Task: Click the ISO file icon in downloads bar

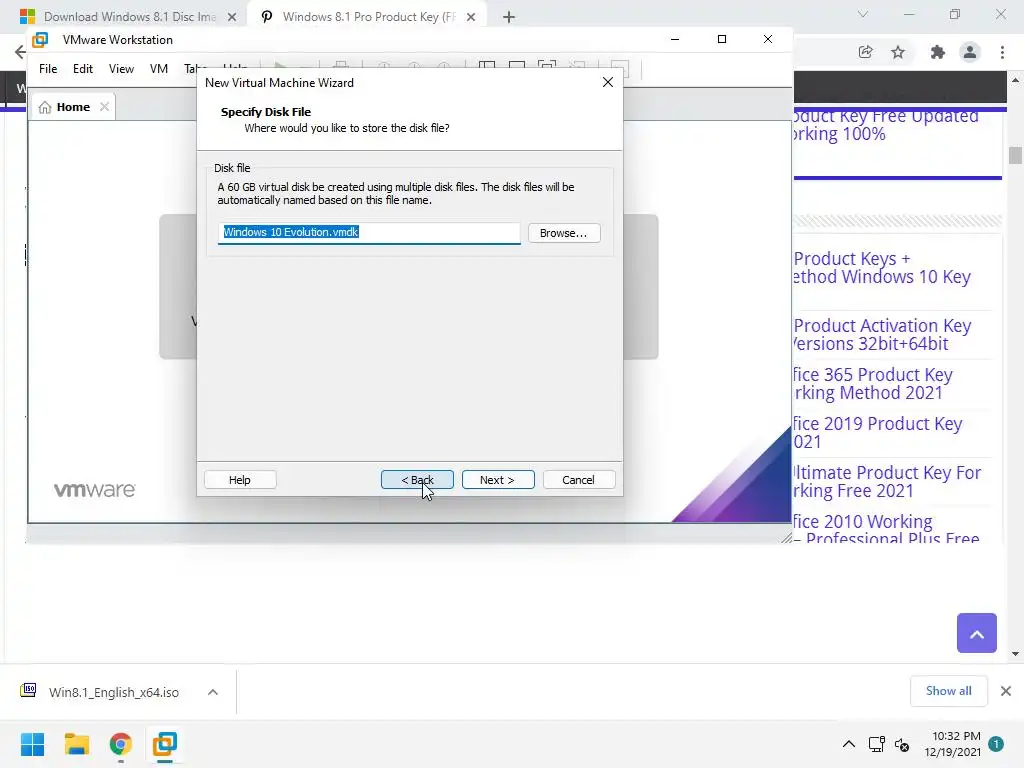Action: [28, 690]
